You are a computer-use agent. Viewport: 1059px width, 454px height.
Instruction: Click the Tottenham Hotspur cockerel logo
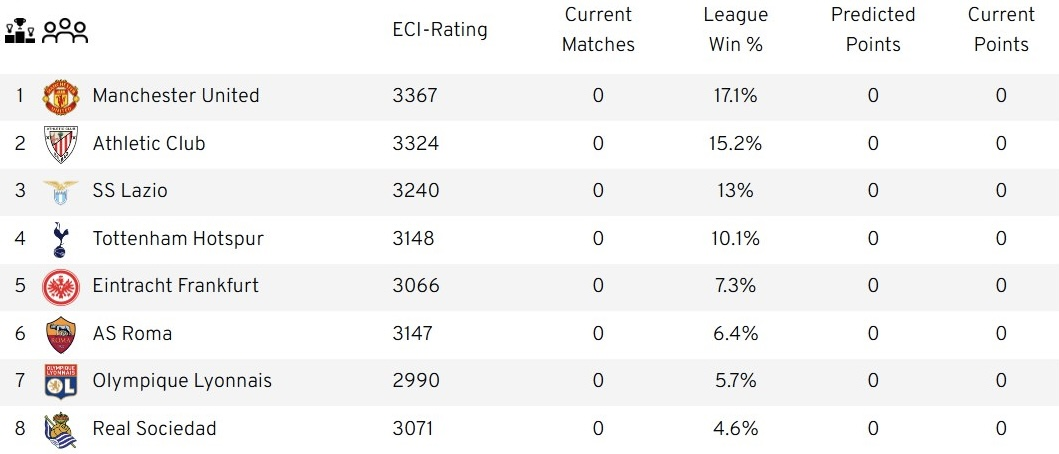pos(60,239)
